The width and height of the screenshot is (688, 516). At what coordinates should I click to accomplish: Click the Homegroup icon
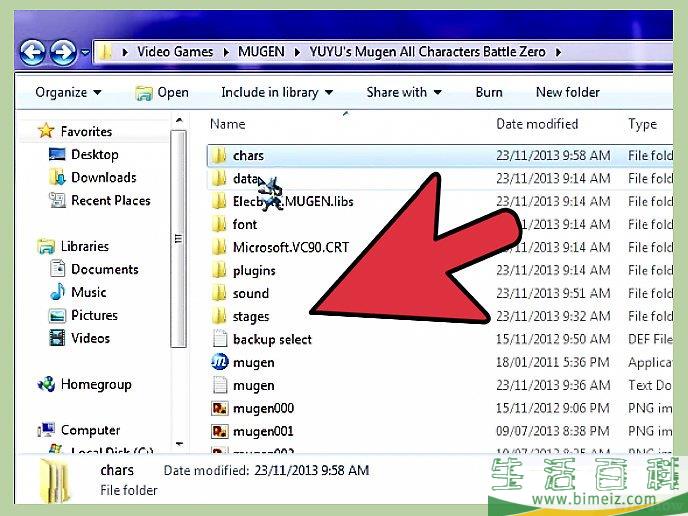46,384
